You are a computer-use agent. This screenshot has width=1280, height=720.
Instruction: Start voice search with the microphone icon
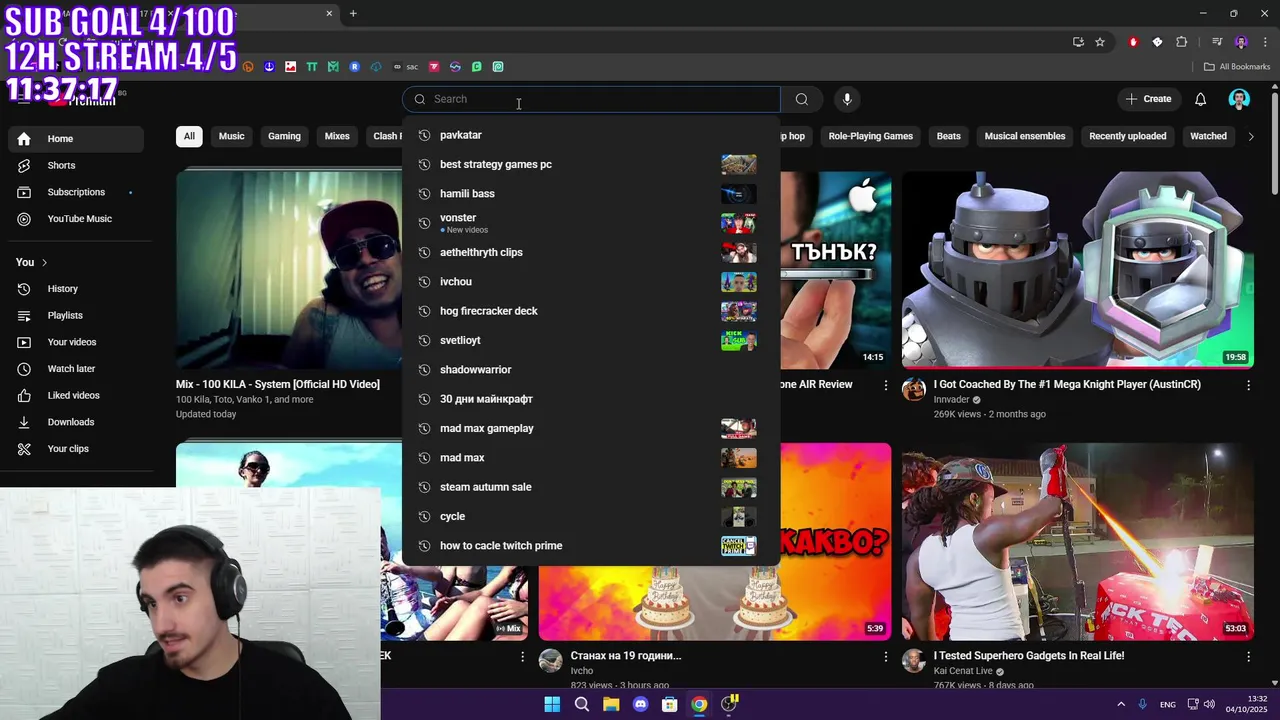(x=847, y=99)
